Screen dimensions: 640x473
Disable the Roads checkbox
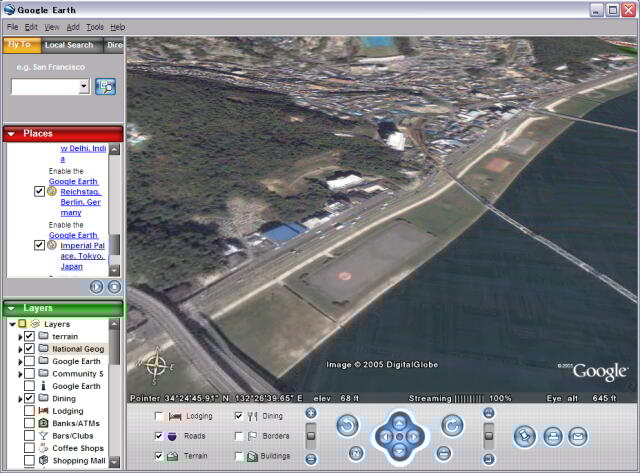coord(159,436)
